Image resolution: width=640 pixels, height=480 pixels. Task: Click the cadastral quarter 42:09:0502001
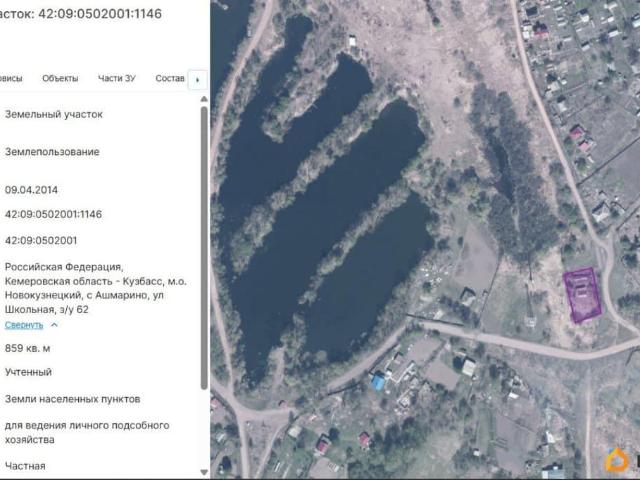(41, 240)
